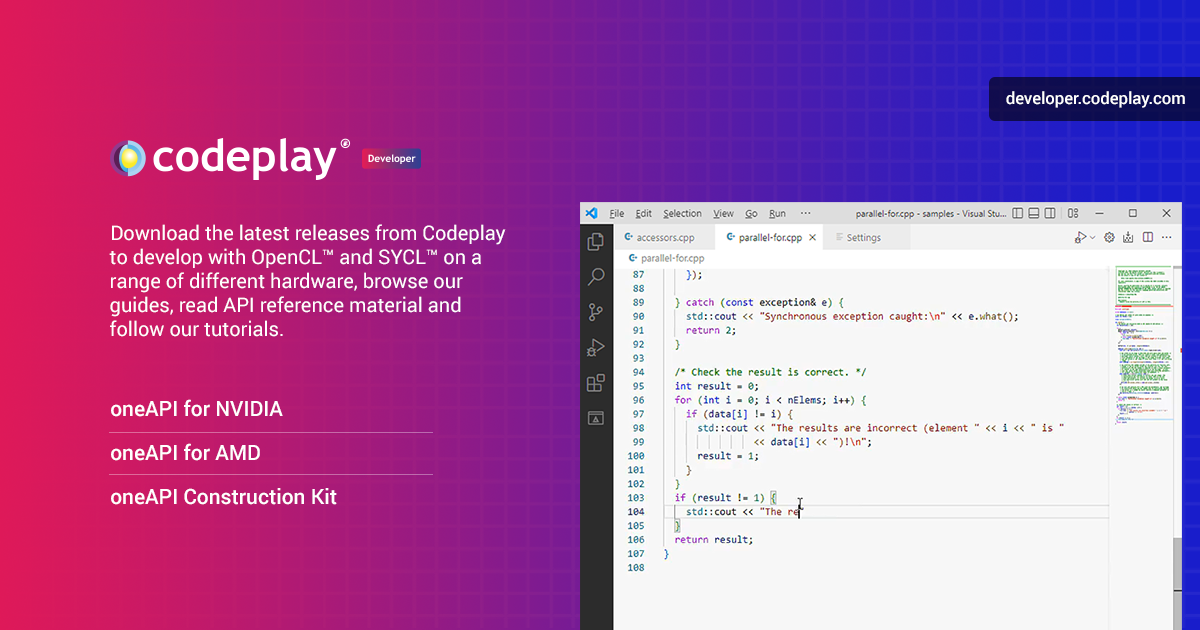Open the Edit menu

643,213
